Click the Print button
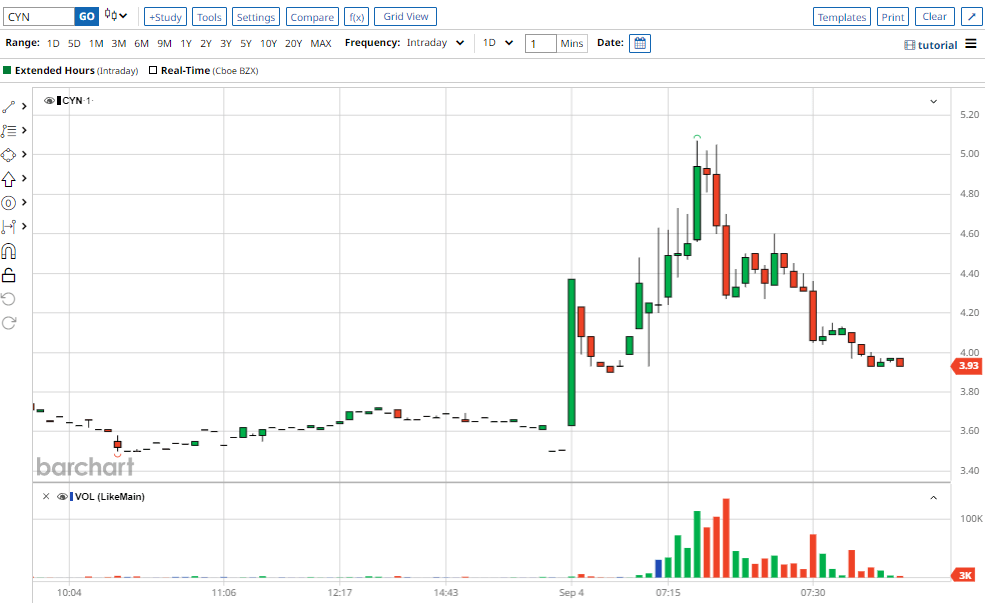Image resolution: width=994 pixels, height=605 pixels. (x=893, y=16)
